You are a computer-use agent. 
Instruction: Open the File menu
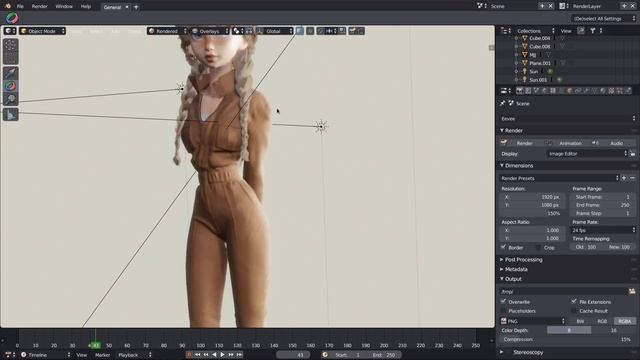pyautogui.click(x=20, y=6)
